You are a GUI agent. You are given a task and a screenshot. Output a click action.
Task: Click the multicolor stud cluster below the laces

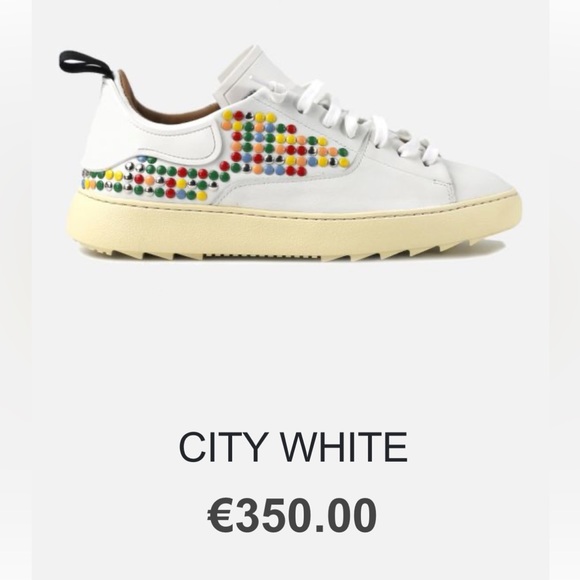pos(283,144)
